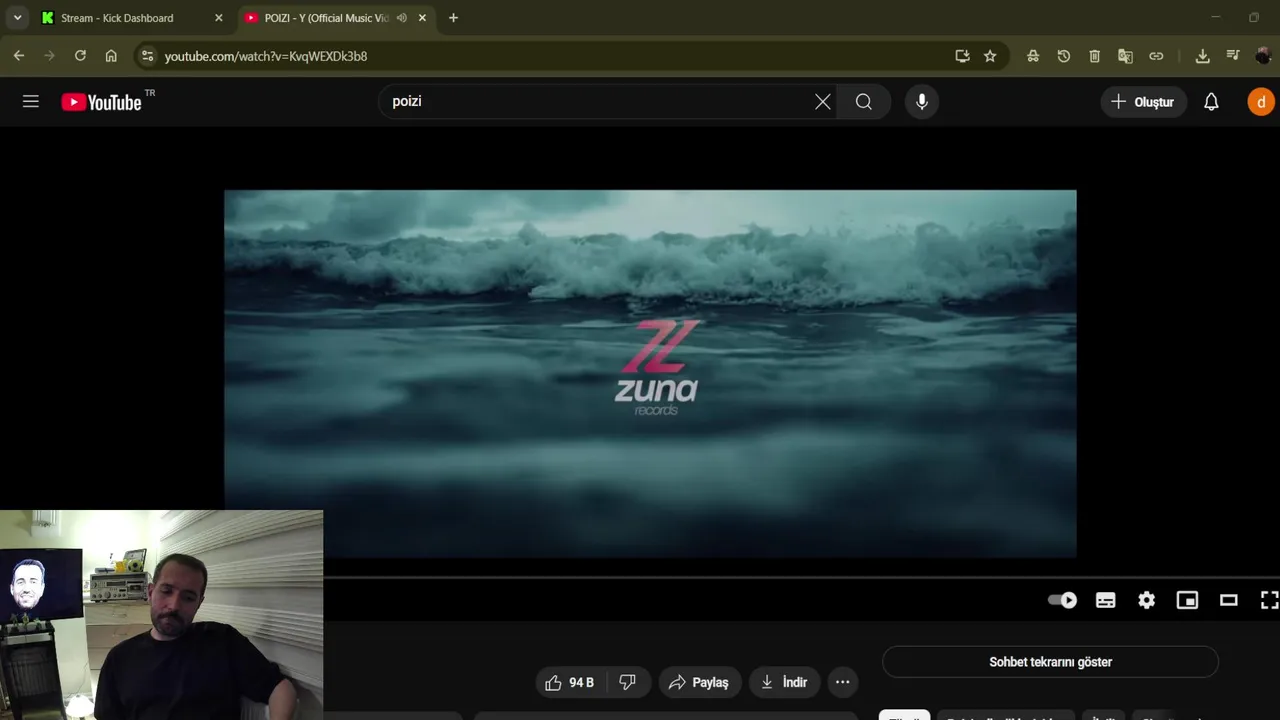Open the tab search dropdown arrow
This screenshot has width=1280, height=720.
[x=17, y=18]
